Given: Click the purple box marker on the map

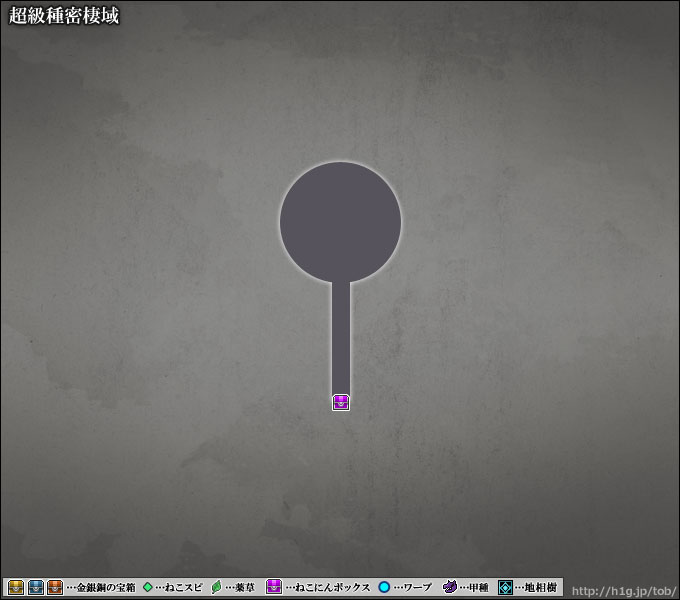Looking at the screenshot, I should point(341,402).
